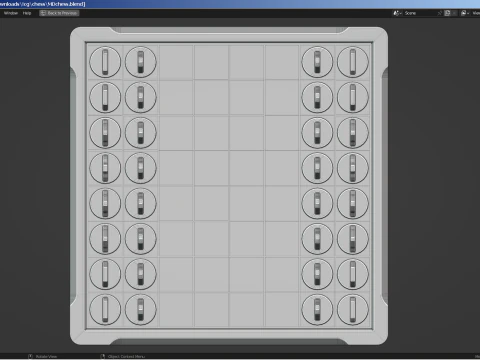Click the Scene name field
This screenshot has height=360, width=480.
click(x=419, y=13)
